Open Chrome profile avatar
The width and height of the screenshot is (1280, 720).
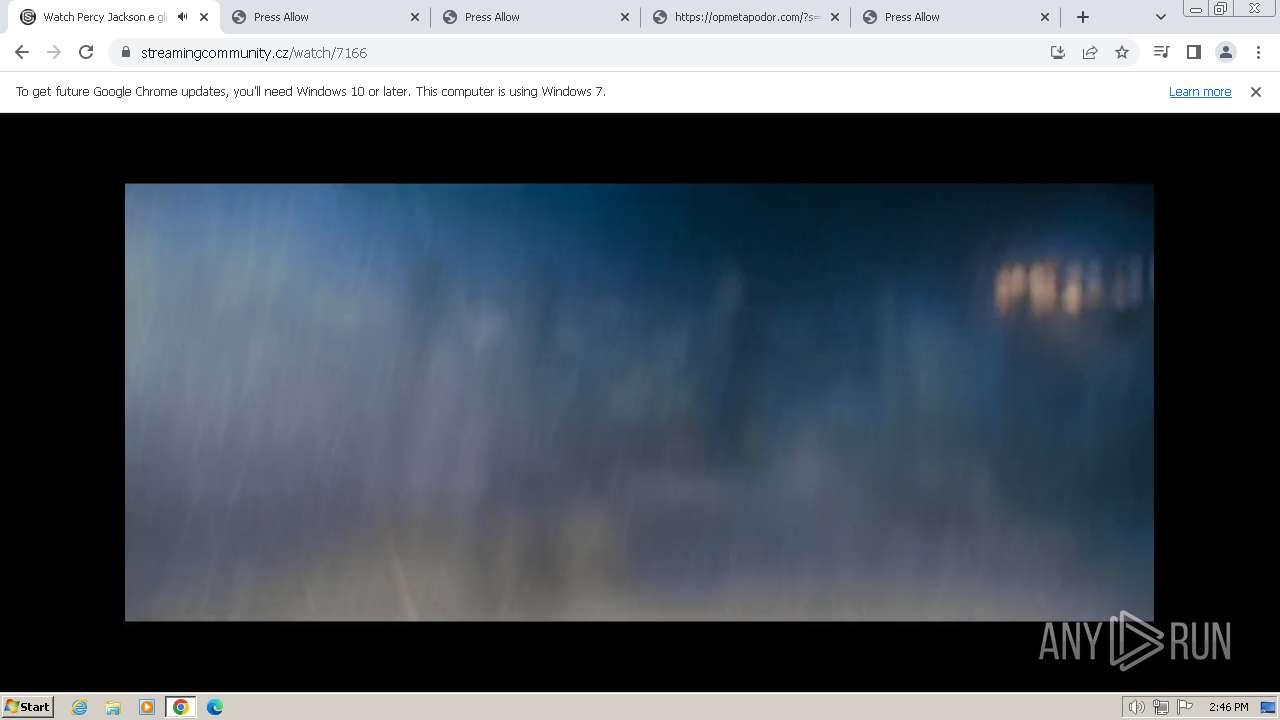point(1225,52)
